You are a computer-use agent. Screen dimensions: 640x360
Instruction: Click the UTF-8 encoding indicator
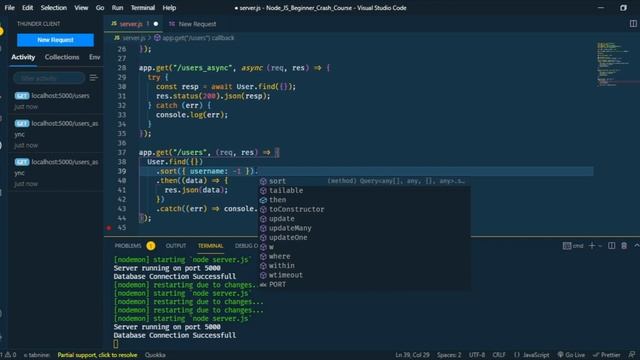[x=477, y=355]
